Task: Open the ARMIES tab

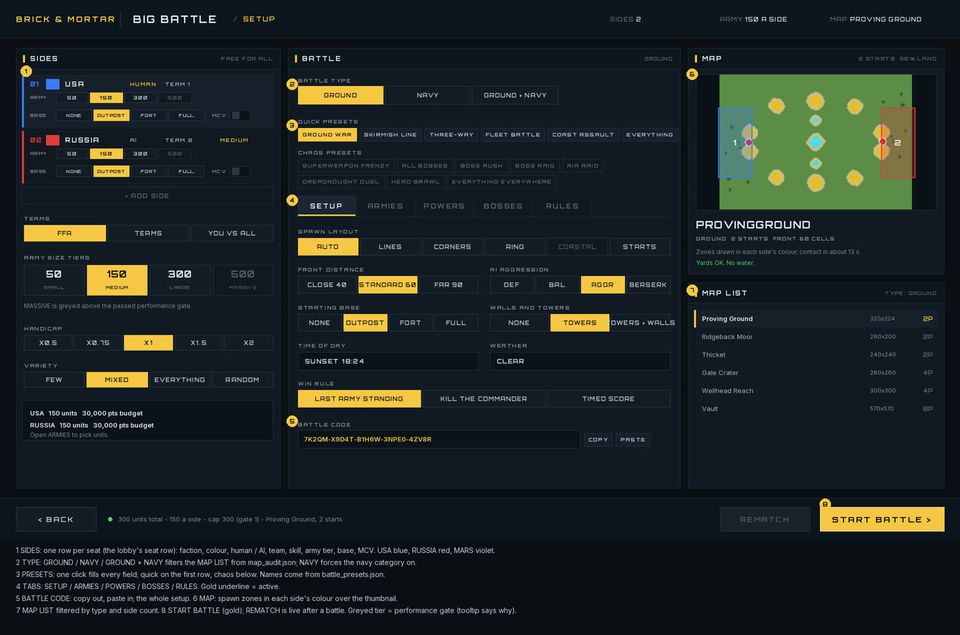Action: click(x=385, y=206)
